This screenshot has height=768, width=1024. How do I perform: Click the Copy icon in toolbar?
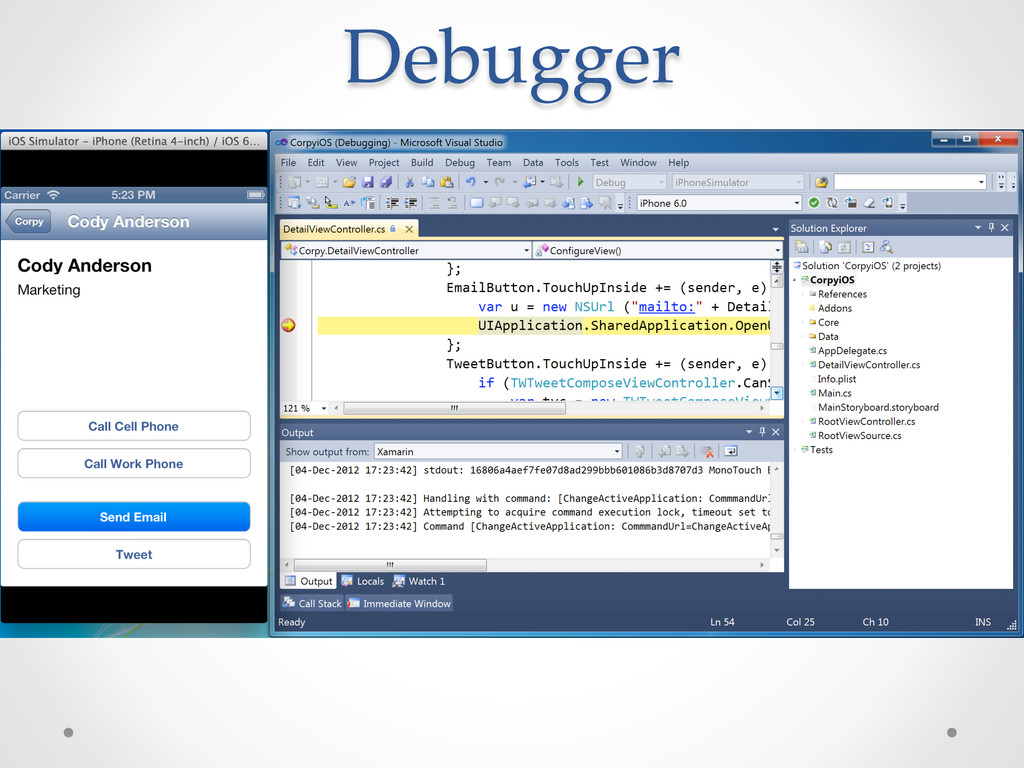pyautogui.click(x=428, y=182)
